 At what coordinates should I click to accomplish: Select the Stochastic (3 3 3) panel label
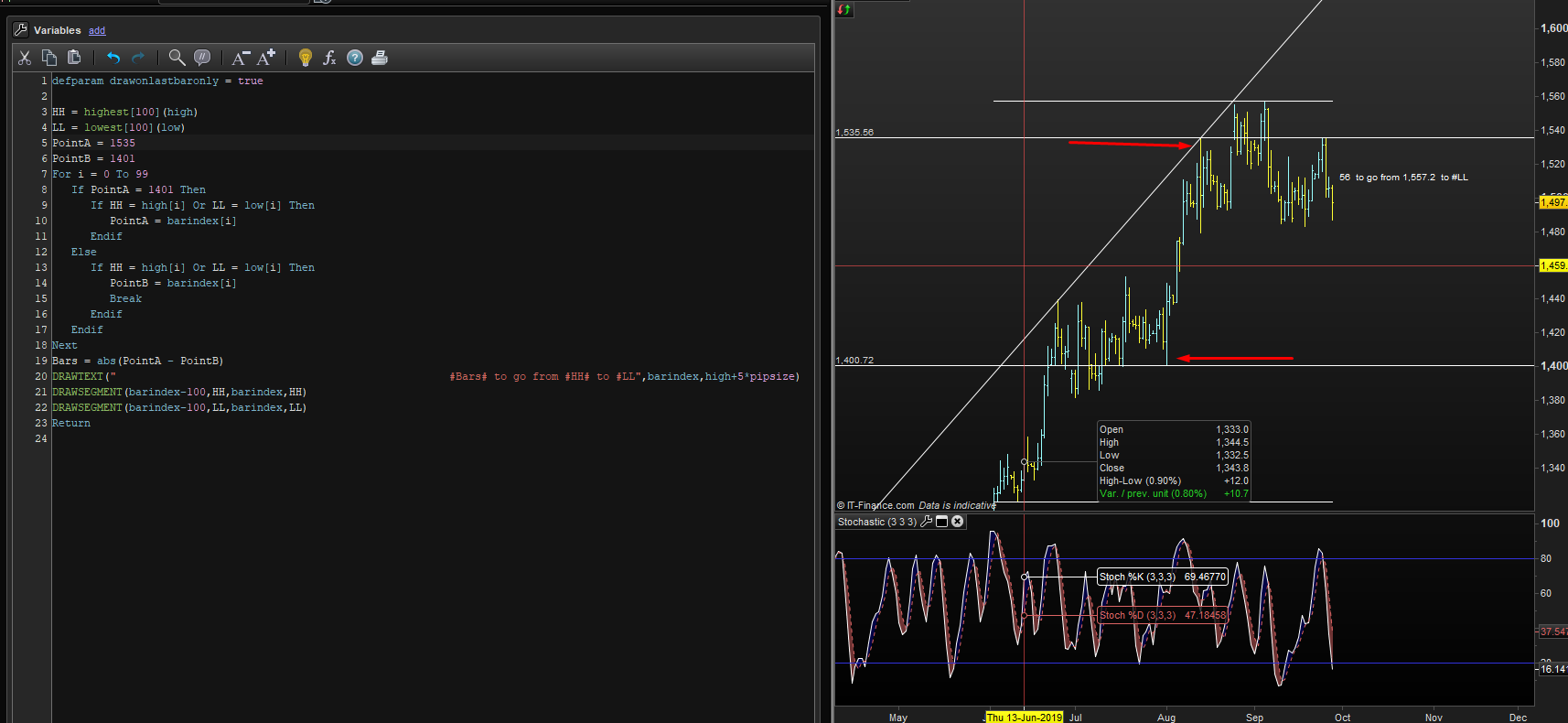877,522
